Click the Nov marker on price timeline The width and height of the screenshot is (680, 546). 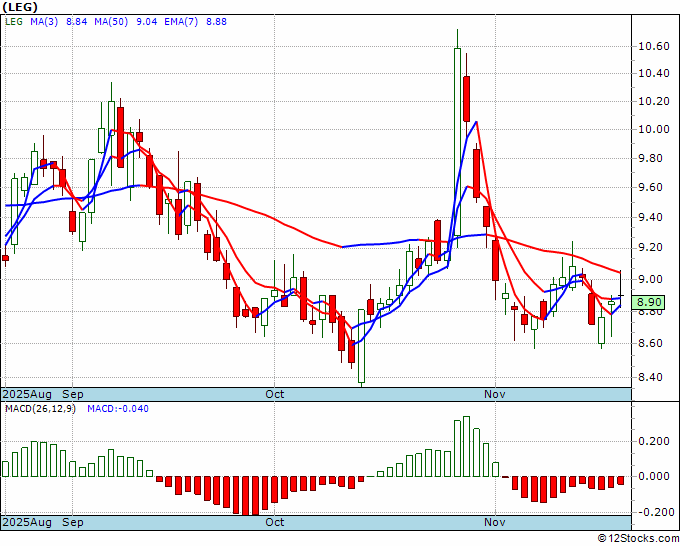[x=495, y=394]
